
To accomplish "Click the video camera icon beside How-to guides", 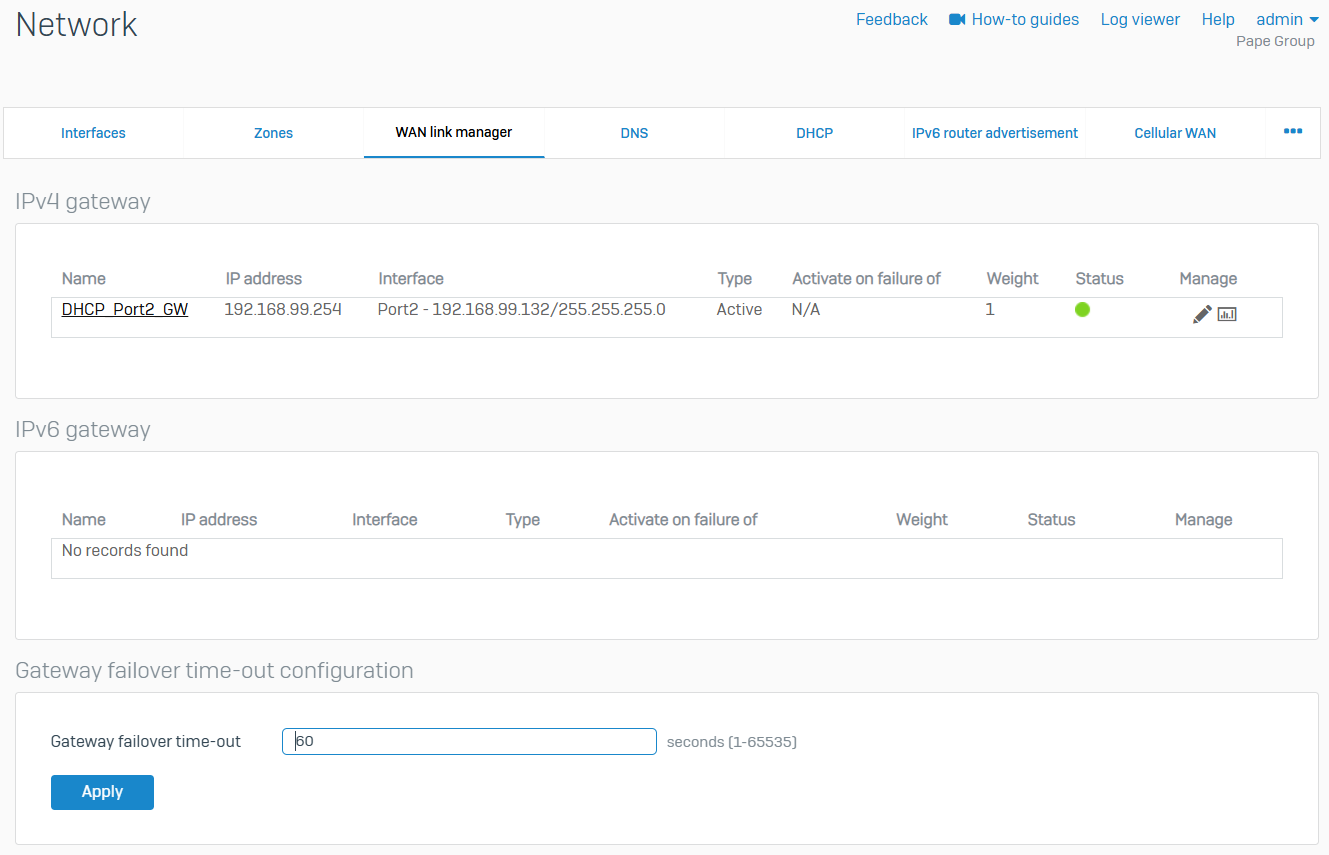I will pyautogui.click(x=957, y=20).
